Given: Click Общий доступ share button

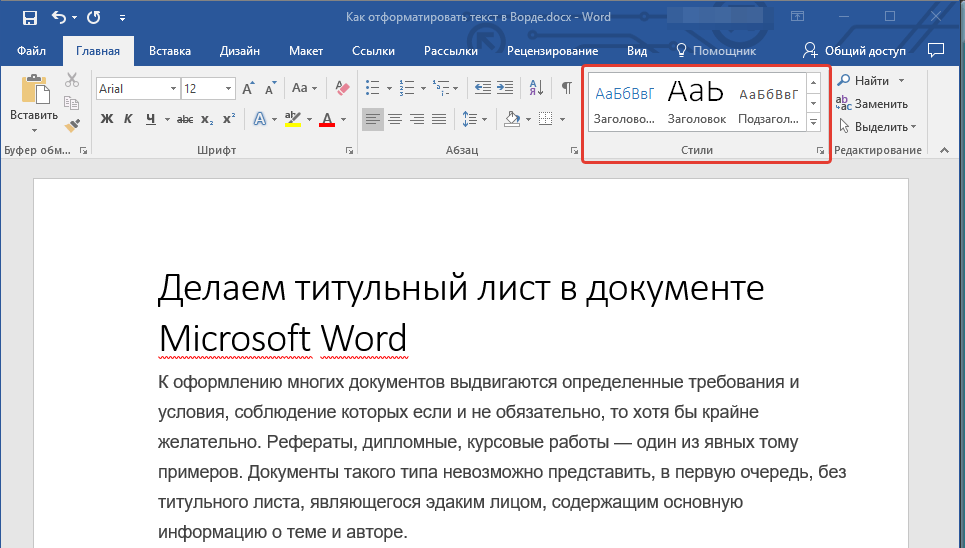Looking at the screenshot, I should pyautogui.click(x=855, y=51).
